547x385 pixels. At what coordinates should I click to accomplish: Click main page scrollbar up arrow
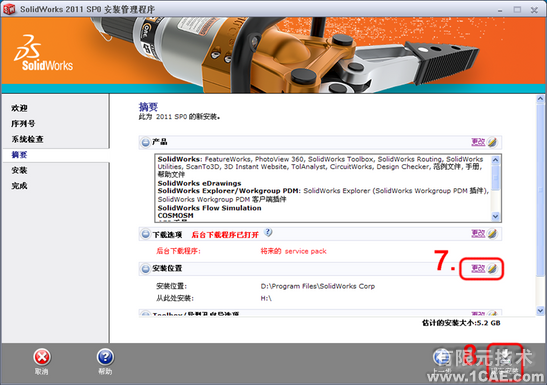coord(540,99)
